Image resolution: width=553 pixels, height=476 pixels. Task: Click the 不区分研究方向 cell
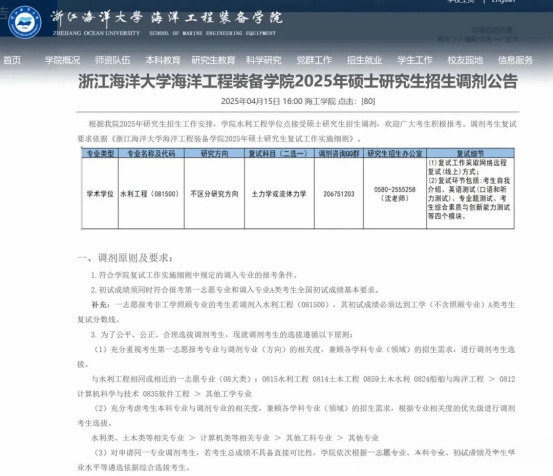pos(214,194)
